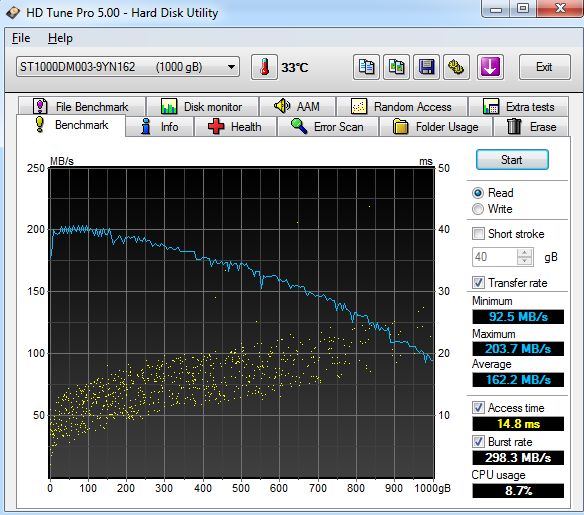Start the benchmark test
This screenshot has height=515, width=584.
pos(512,160)
